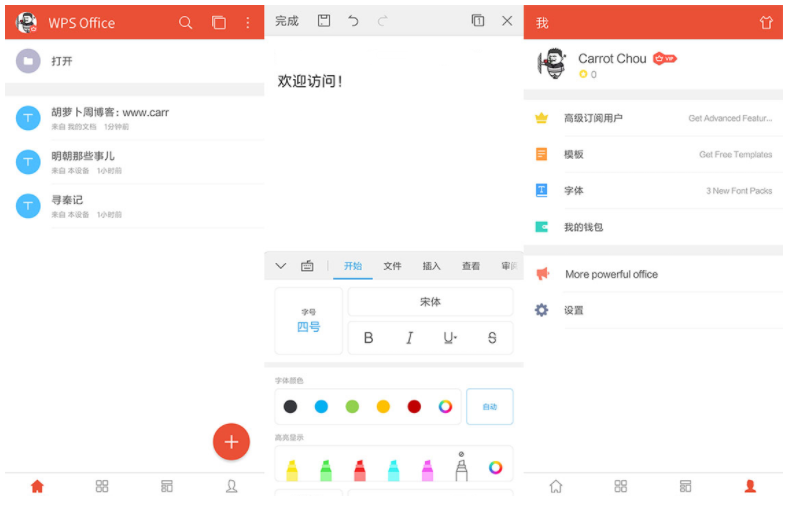Close the document editor
Image resolution: width=801 pixels, height=519 pixels.
(507, 20)
